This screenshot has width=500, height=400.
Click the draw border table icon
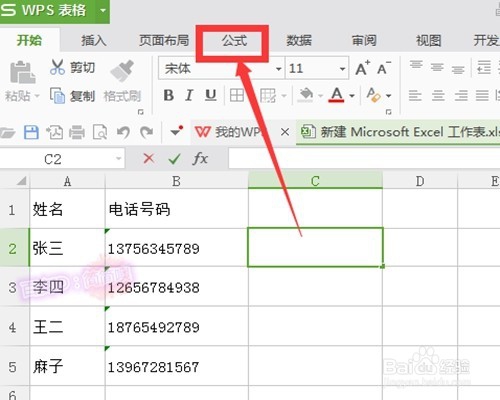pyautogui.click(x=268, y=96)
